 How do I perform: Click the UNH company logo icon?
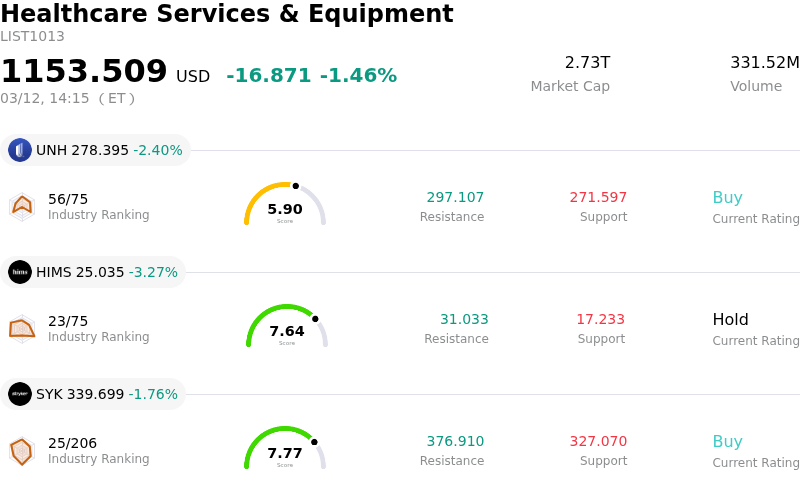pyautogui.click(x=20, y=150)
